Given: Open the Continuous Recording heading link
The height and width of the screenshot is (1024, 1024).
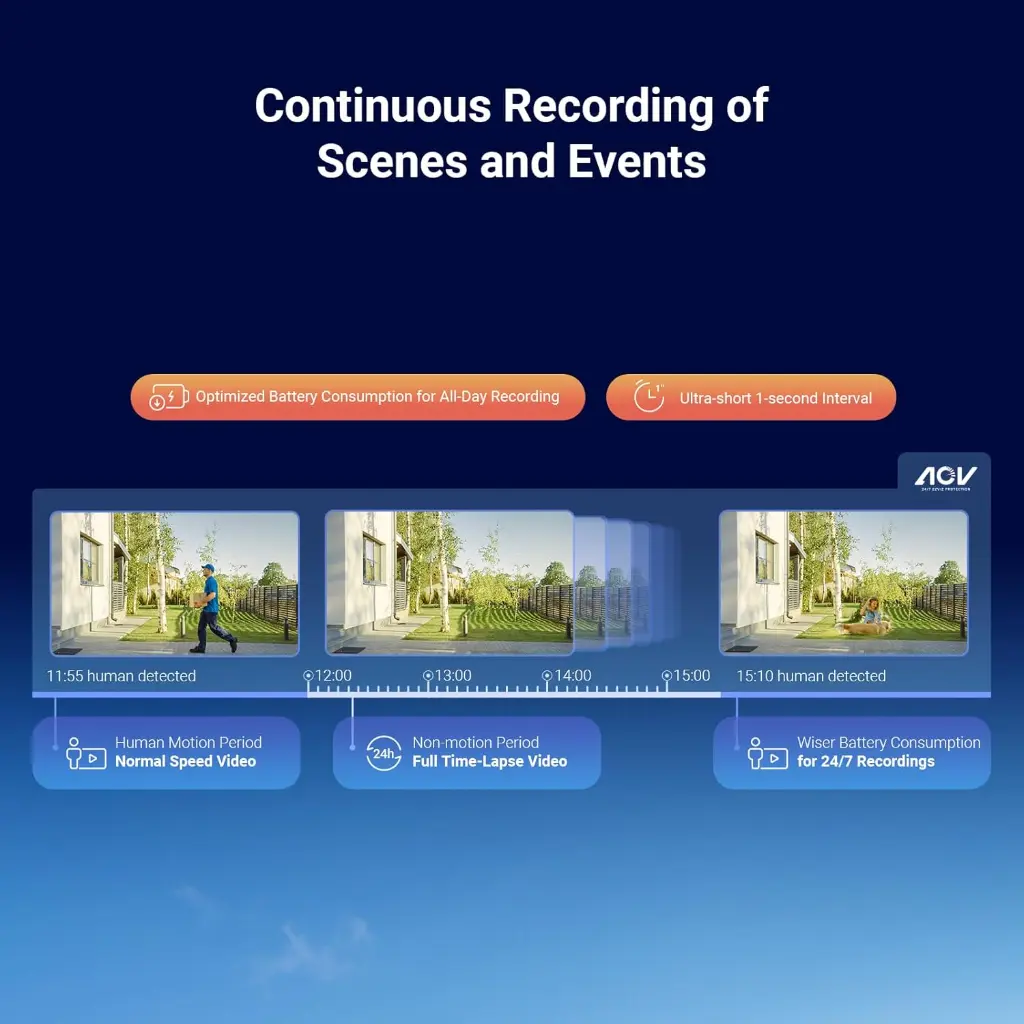Looking at the screenshot, I should pyautogui.click(x=512, y=133).
